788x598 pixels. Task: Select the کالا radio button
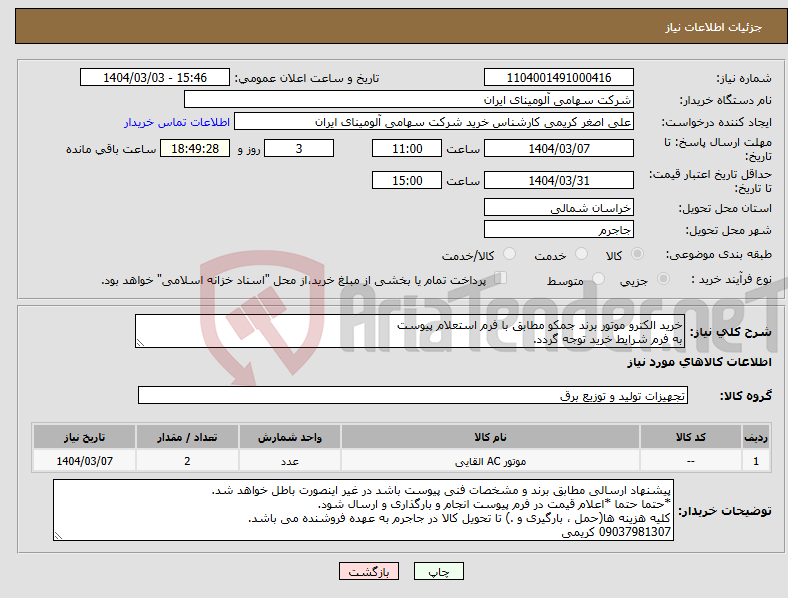point(637,254)
